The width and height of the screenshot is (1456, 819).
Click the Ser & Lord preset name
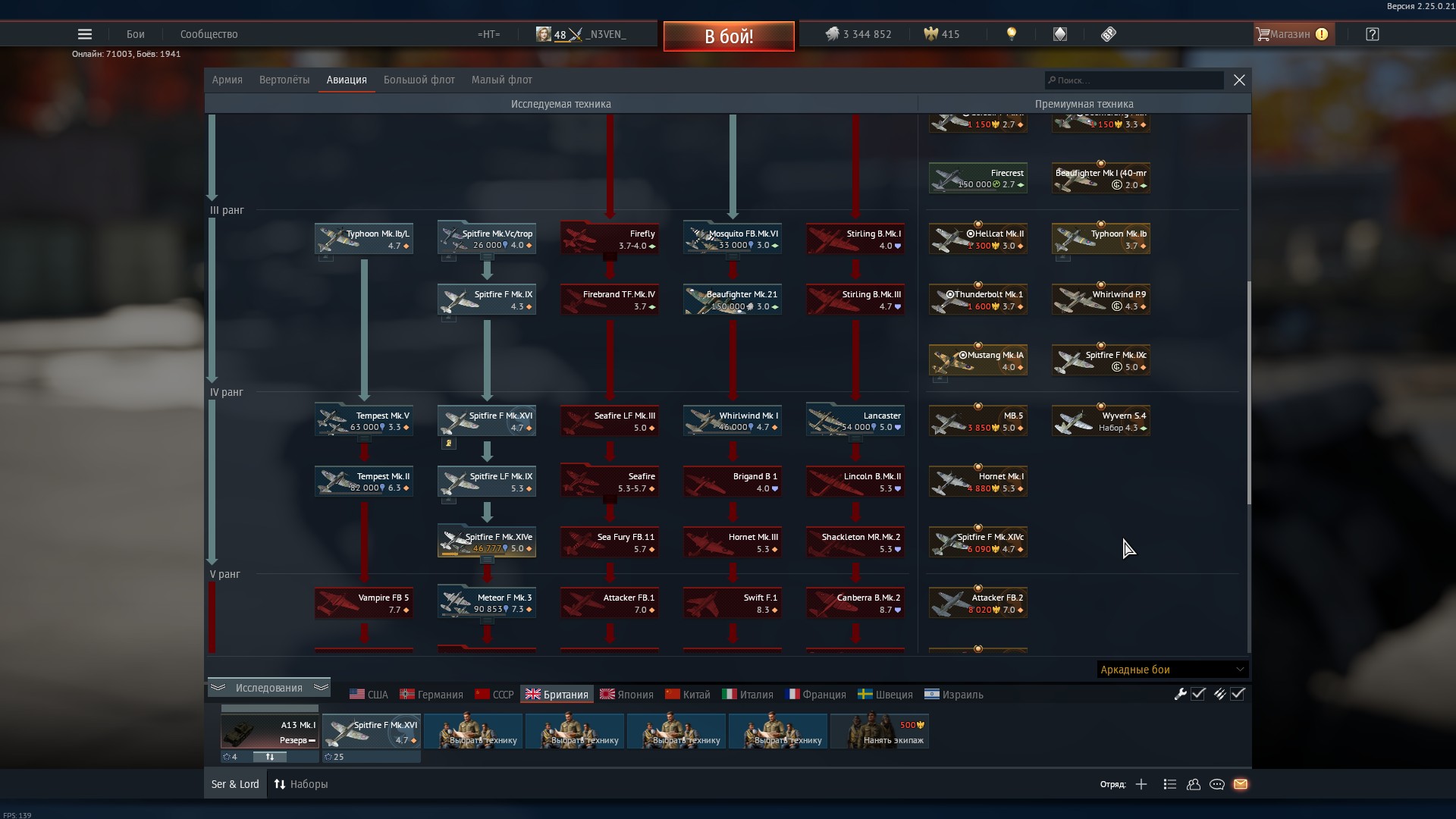pyautogui.click(x=235, y=784)
